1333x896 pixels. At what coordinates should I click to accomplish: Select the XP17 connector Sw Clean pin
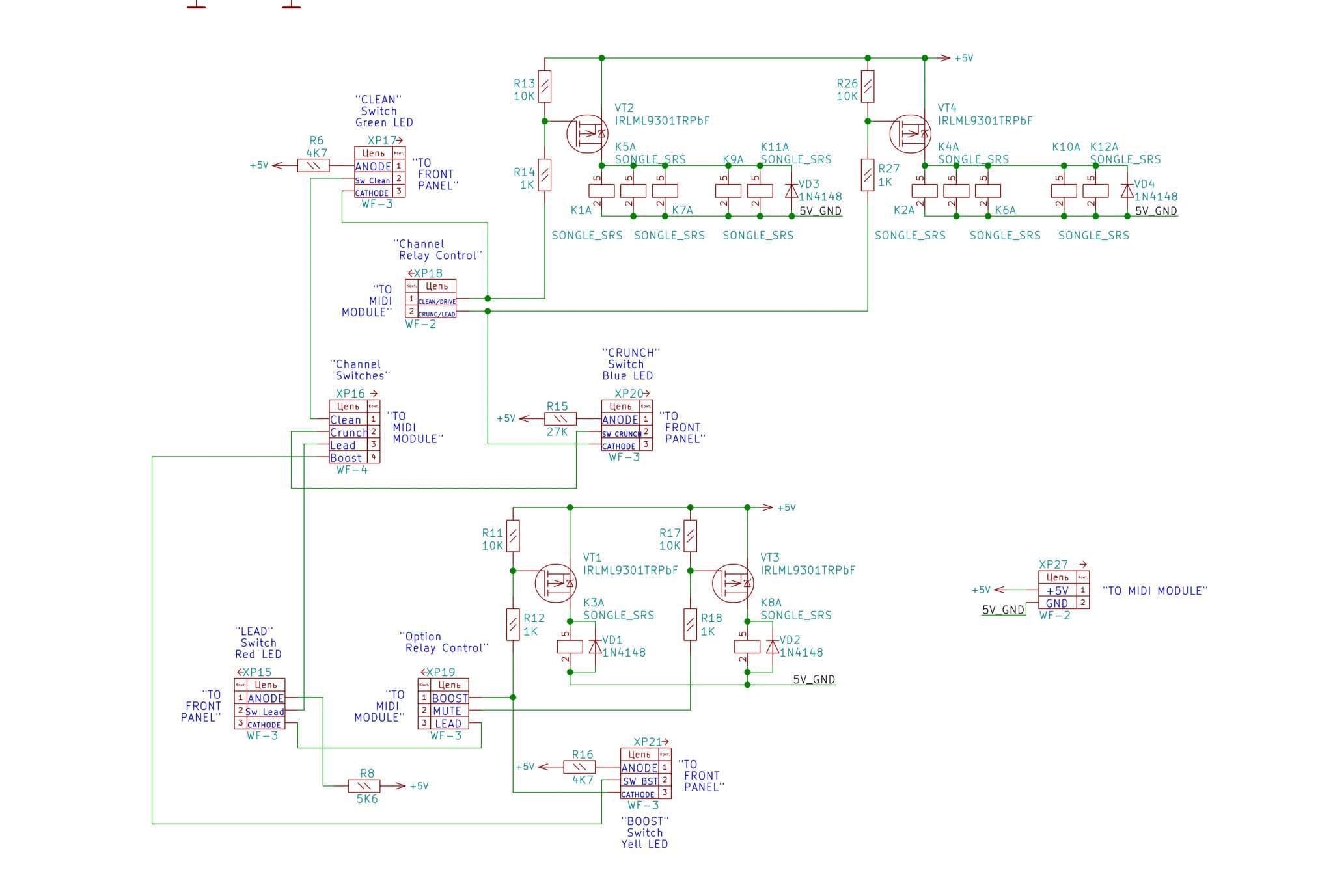coord(373,180)
